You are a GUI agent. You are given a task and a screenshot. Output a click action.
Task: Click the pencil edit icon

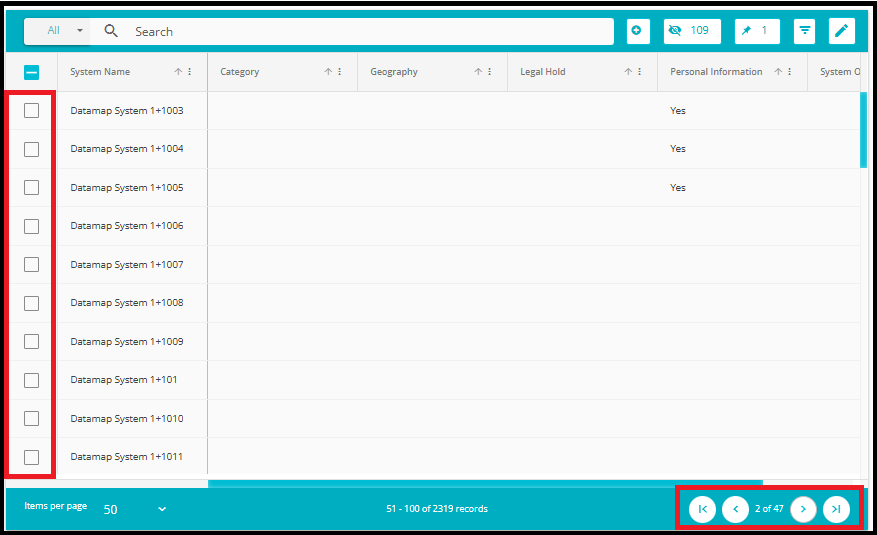tap(841, 31)
